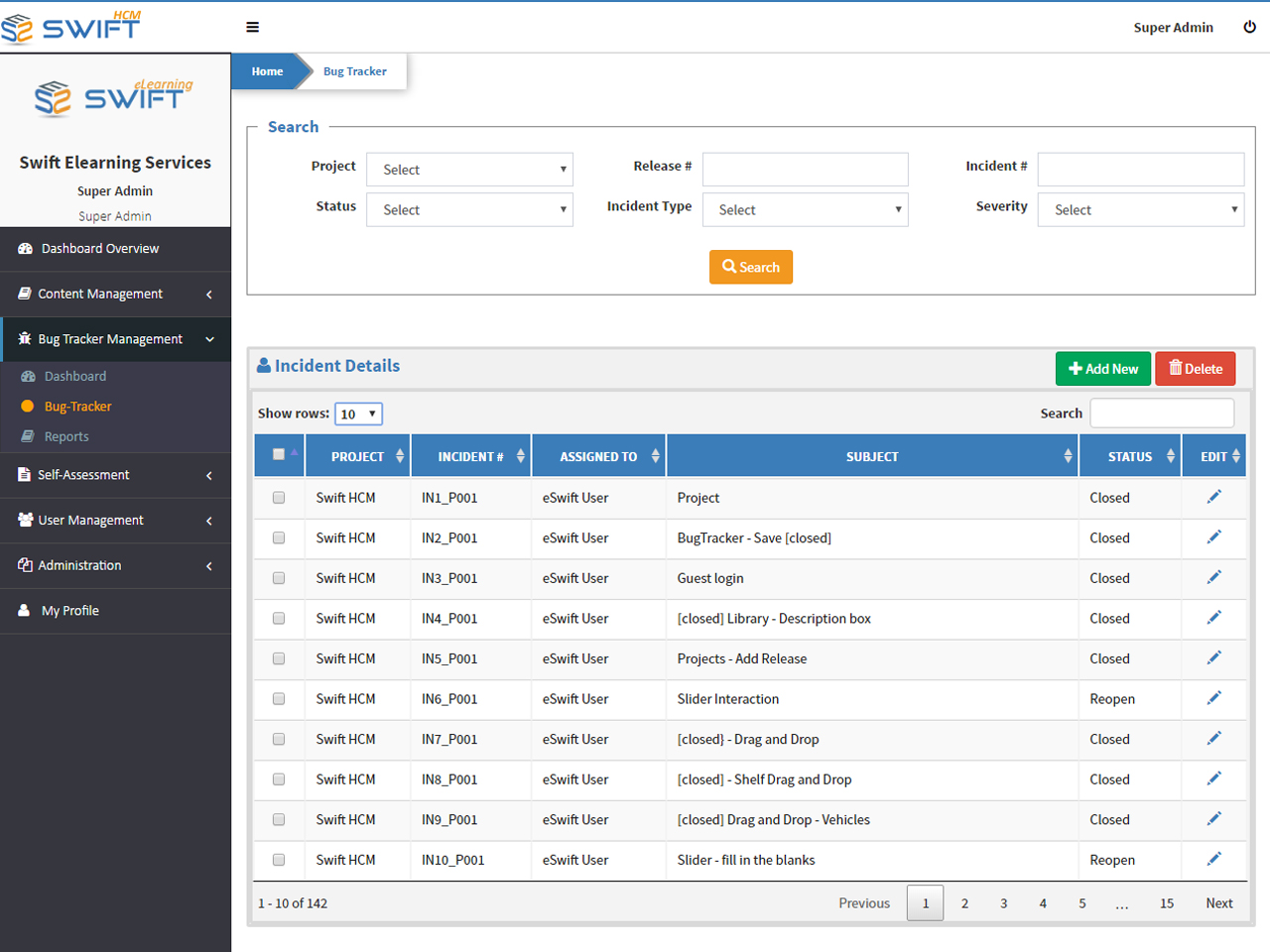Click the Dashboard Overview sidebar icon
The height and width of the screenshot is (952, 1270).
point(26,249)
